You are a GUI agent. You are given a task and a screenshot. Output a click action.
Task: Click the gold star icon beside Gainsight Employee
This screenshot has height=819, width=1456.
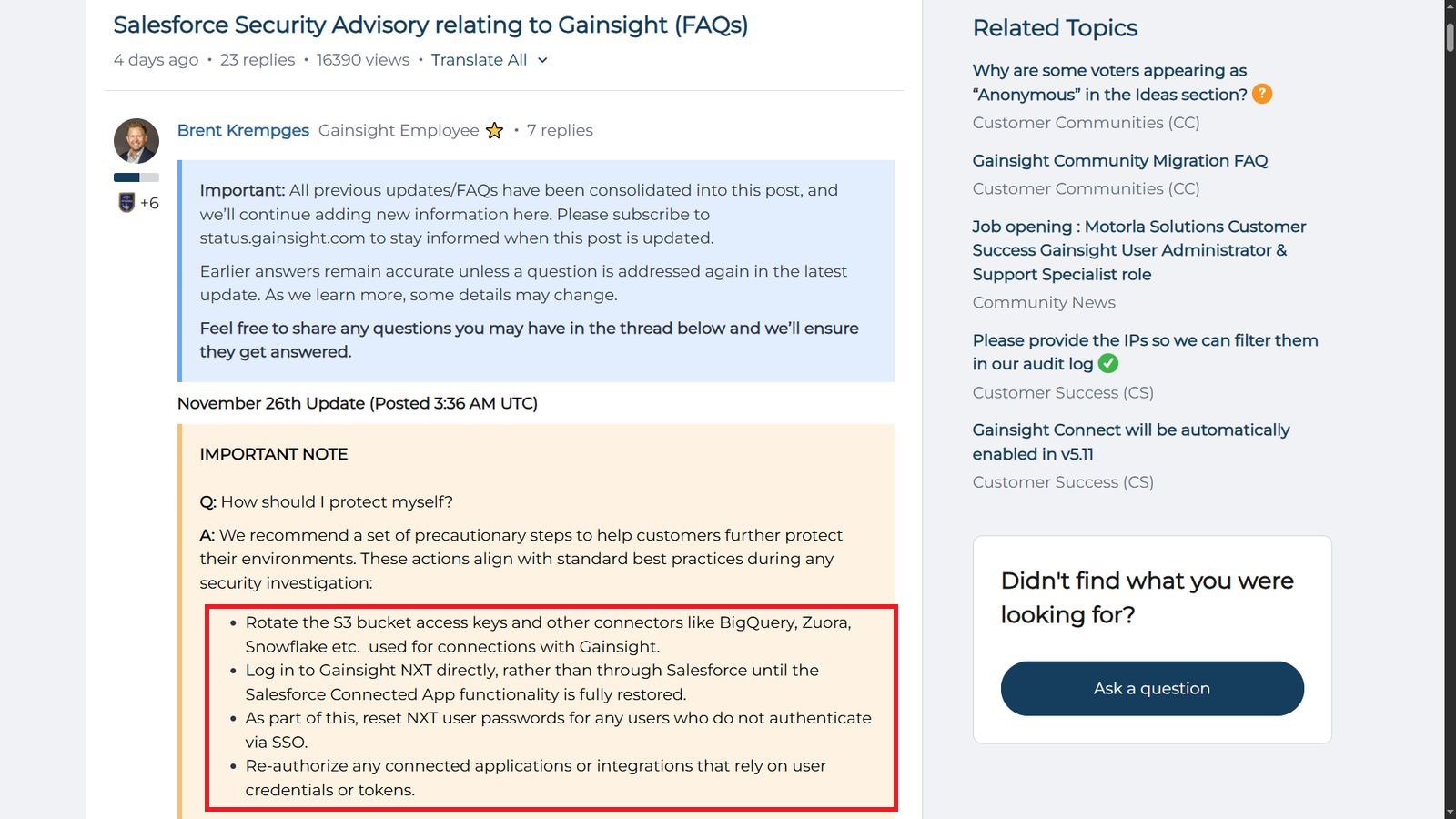tap(494, 131)
